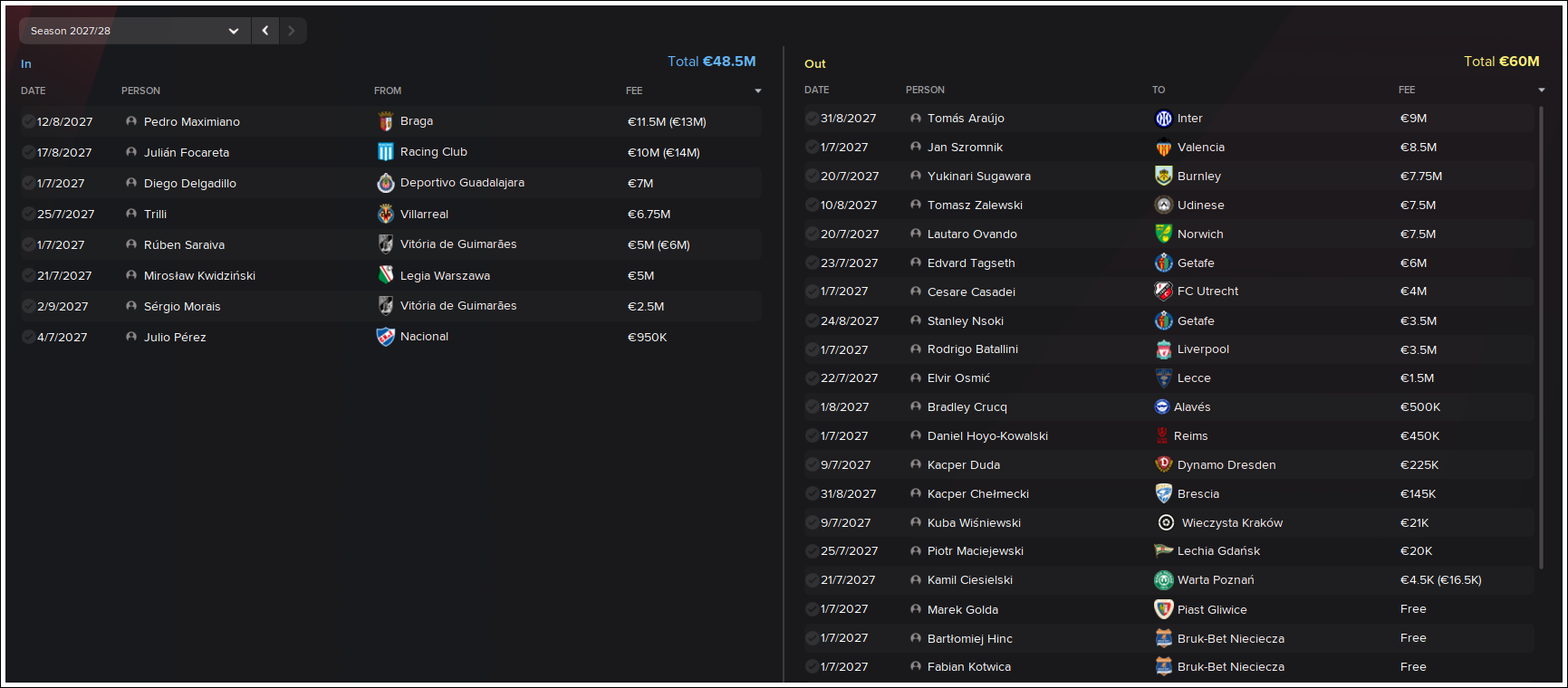Viewport: 1568px width, 688px height.
Task: Sort outgoing transfers by TO column header
Action: point(1159,90)
